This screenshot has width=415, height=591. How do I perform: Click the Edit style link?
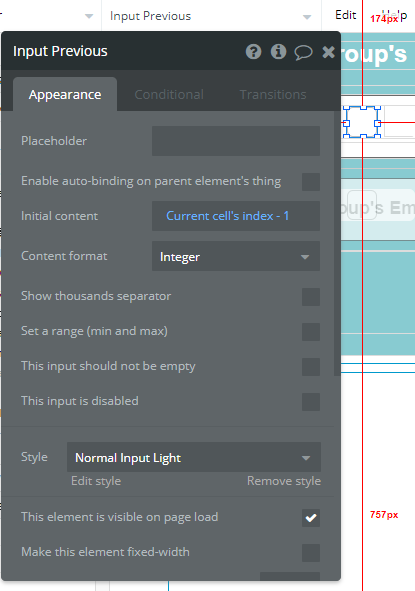pyautogui.click(x=96, y=481)
